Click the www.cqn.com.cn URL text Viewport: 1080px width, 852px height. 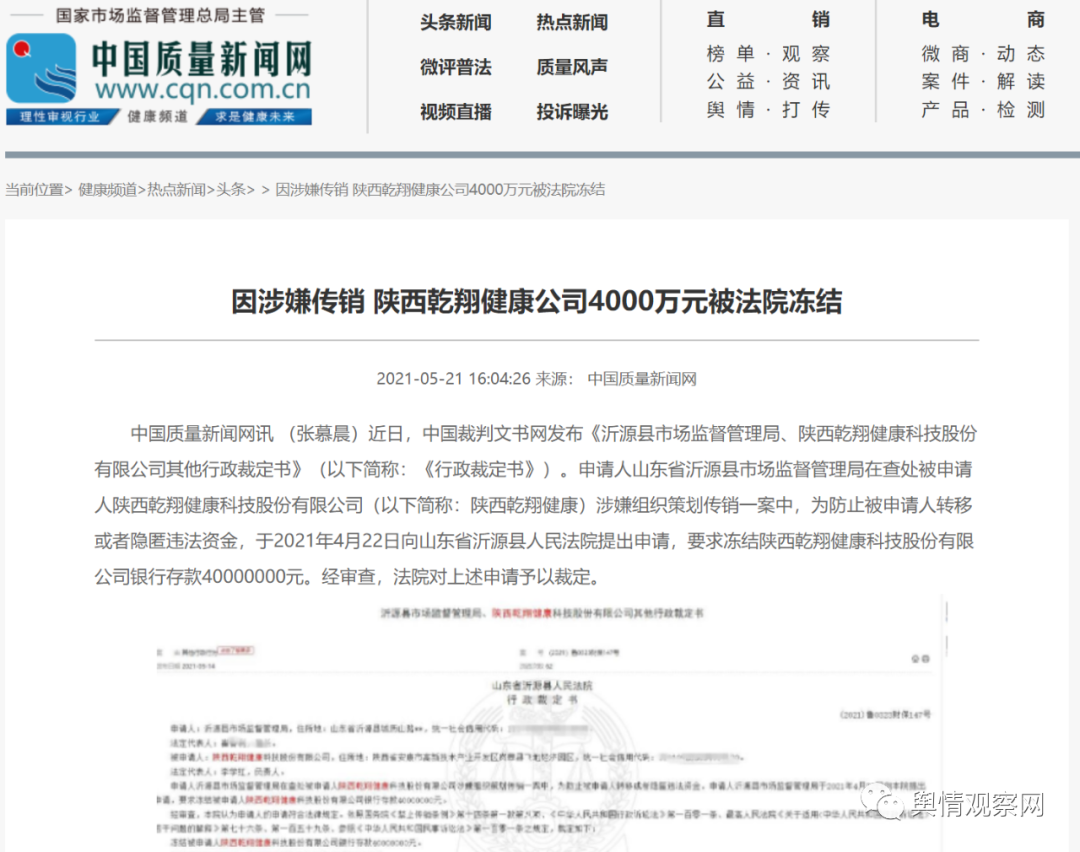[x=203, y=89]
